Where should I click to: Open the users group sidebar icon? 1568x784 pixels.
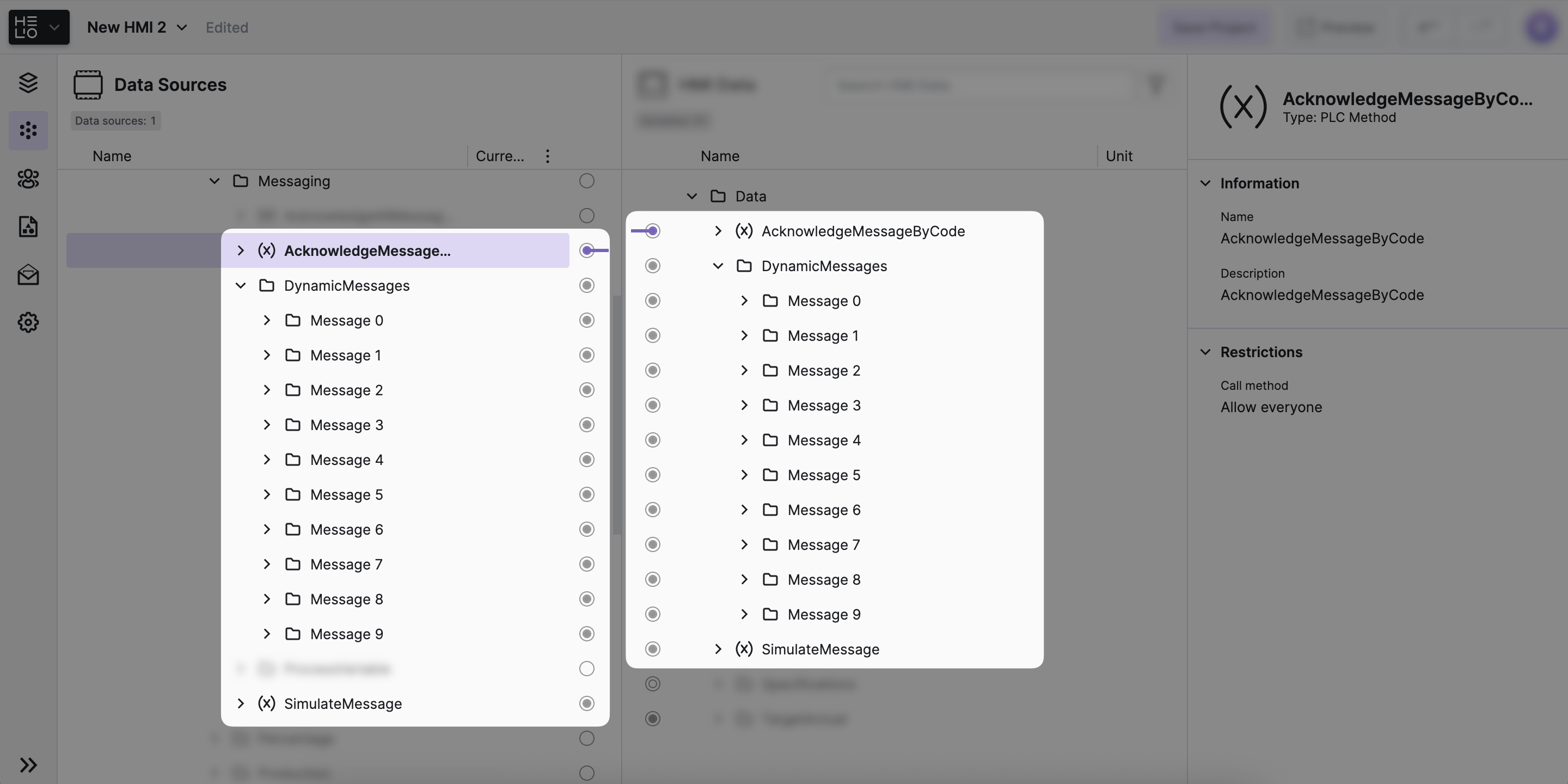pos(28,179)
